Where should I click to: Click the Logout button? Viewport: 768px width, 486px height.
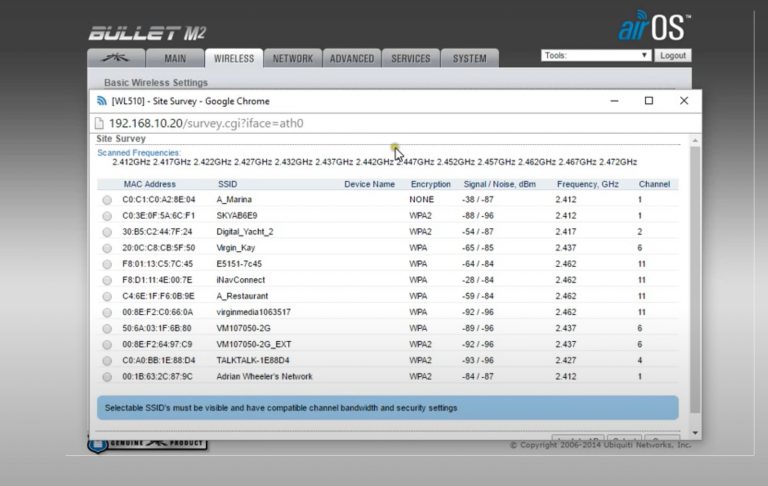pyautogui.click(x=673, y=56)
